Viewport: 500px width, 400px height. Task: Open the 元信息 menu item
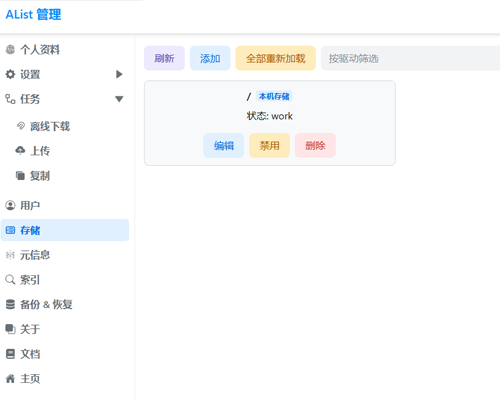tap(65, 255)
